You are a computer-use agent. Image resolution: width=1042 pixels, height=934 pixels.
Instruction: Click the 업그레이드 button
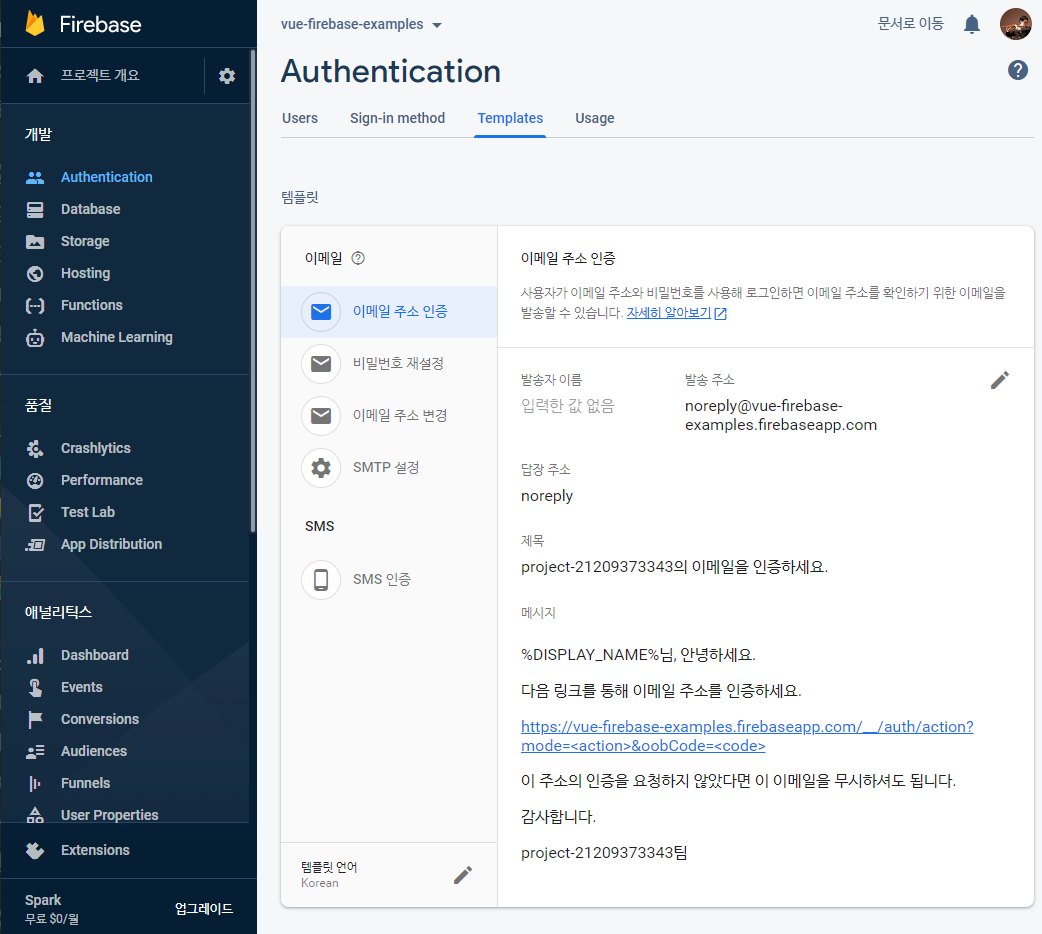coord(203,909)
